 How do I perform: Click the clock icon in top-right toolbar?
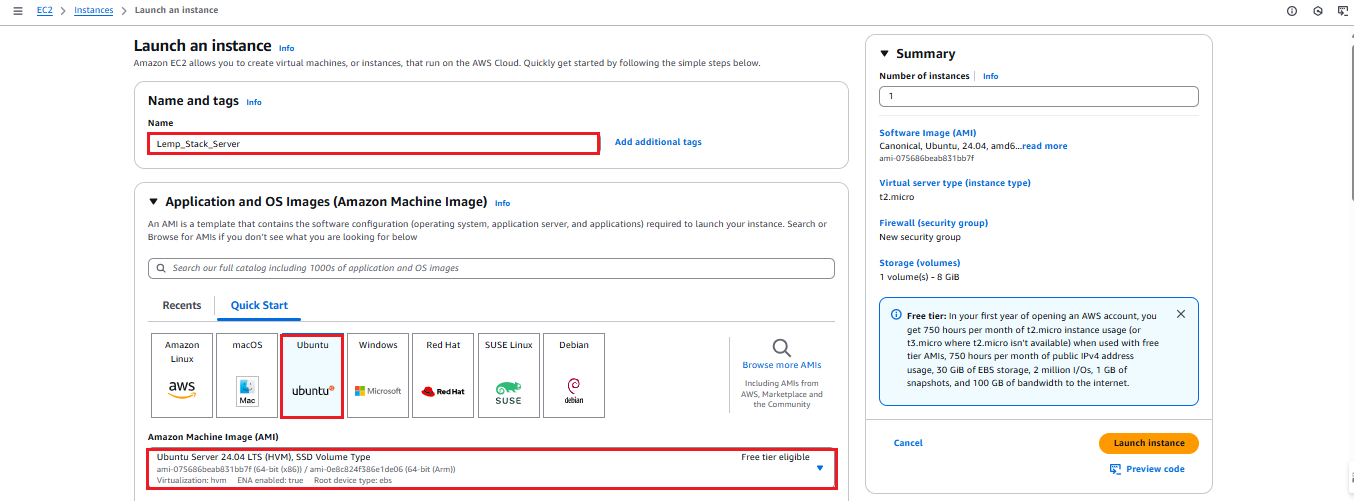(1317, 11)
